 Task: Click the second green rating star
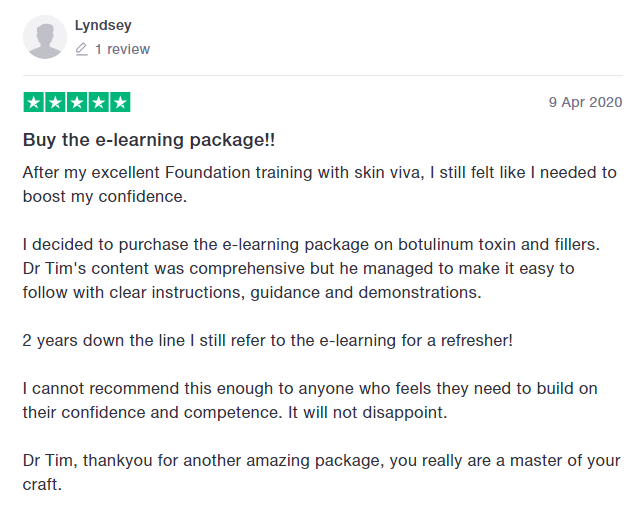tap(55, 102)
